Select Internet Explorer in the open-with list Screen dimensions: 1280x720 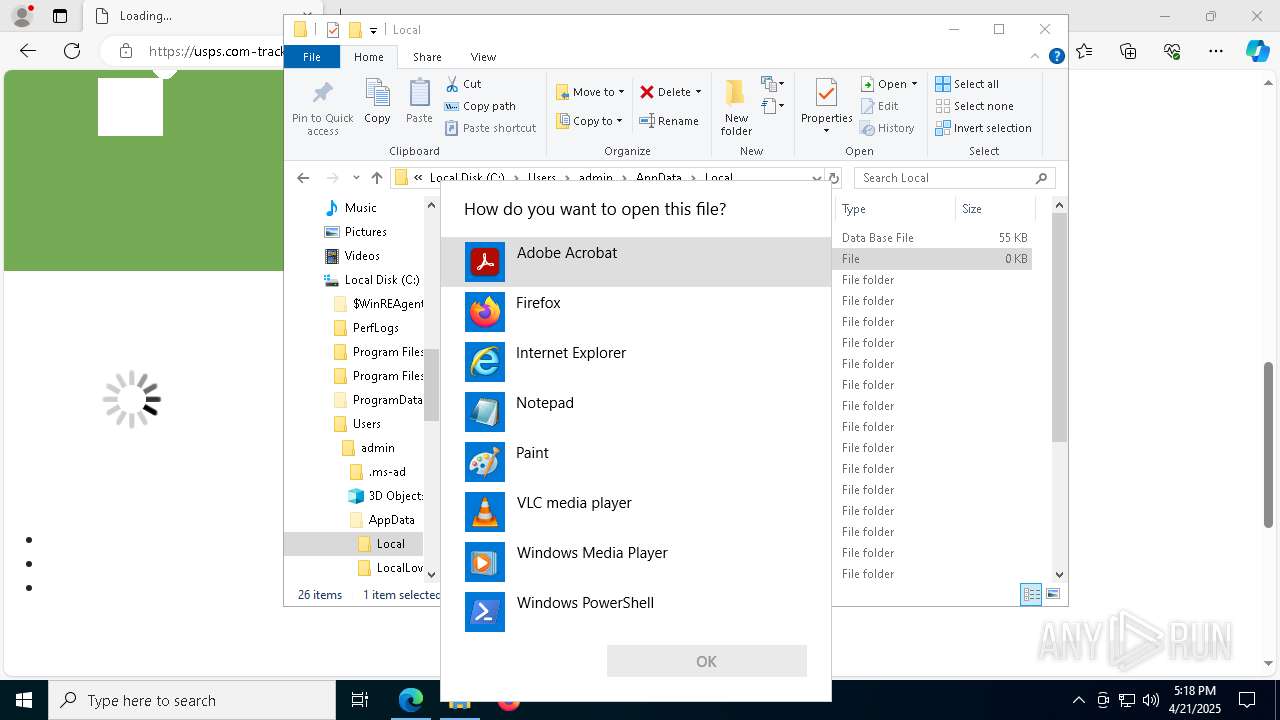click(x=636, y=362)
